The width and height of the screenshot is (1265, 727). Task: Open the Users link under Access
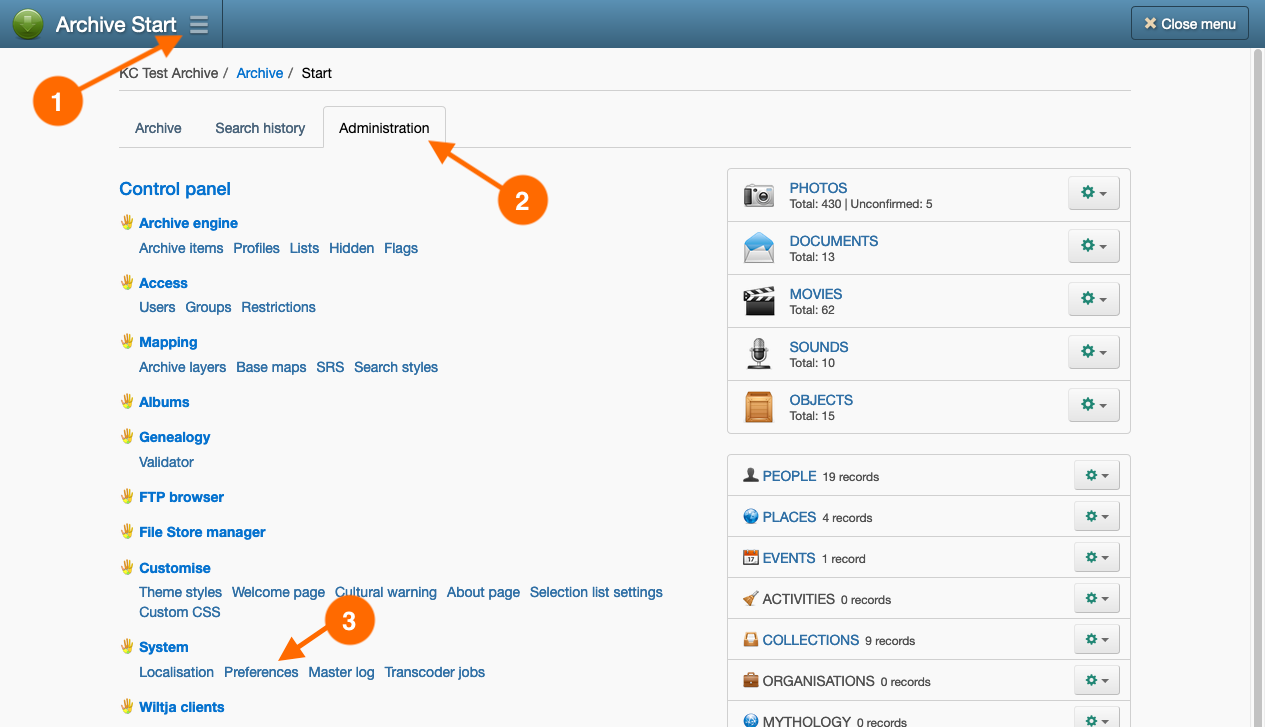[x=157, y=307]
